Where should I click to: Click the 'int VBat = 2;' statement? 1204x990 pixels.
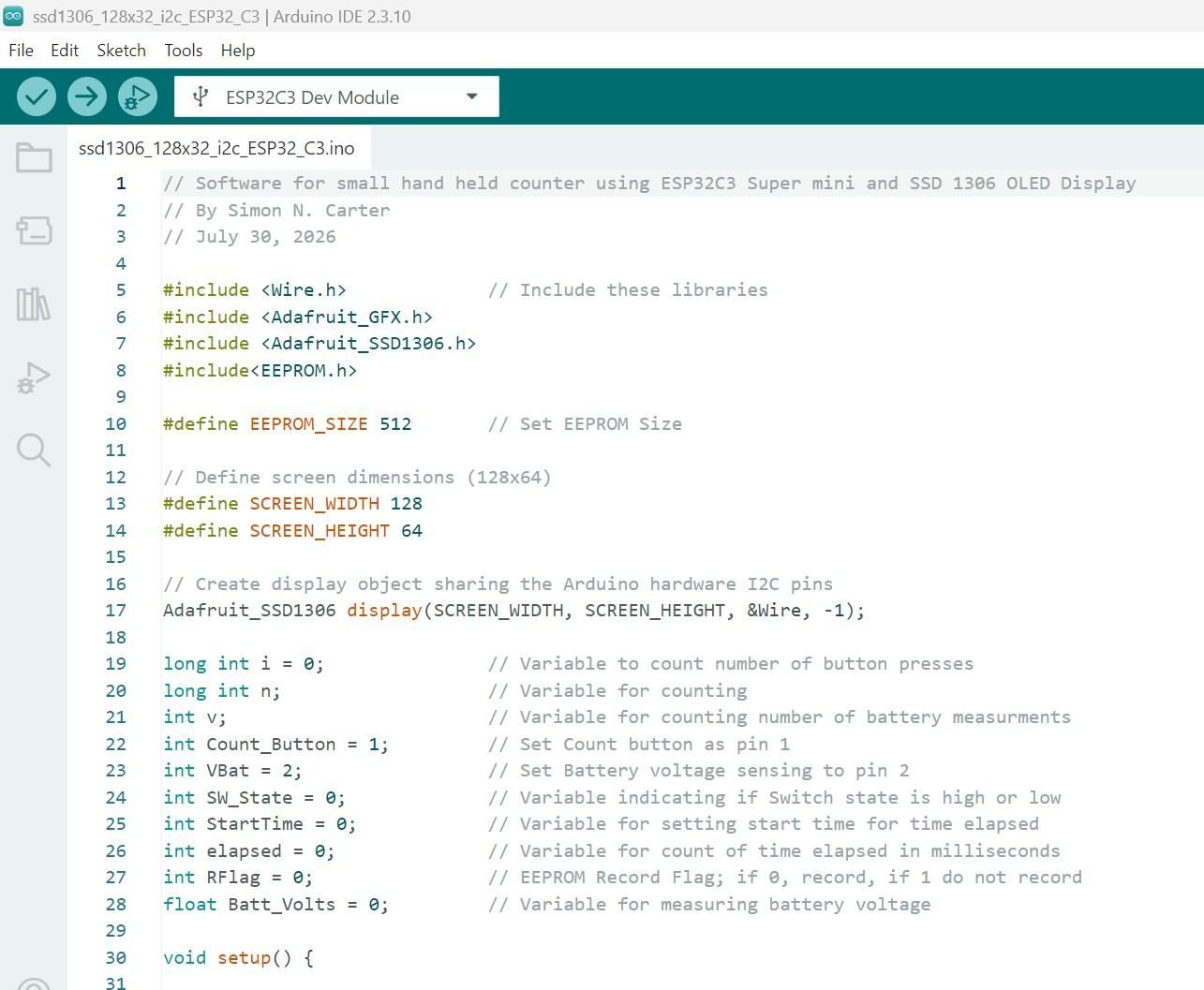(x=233, y=771)
